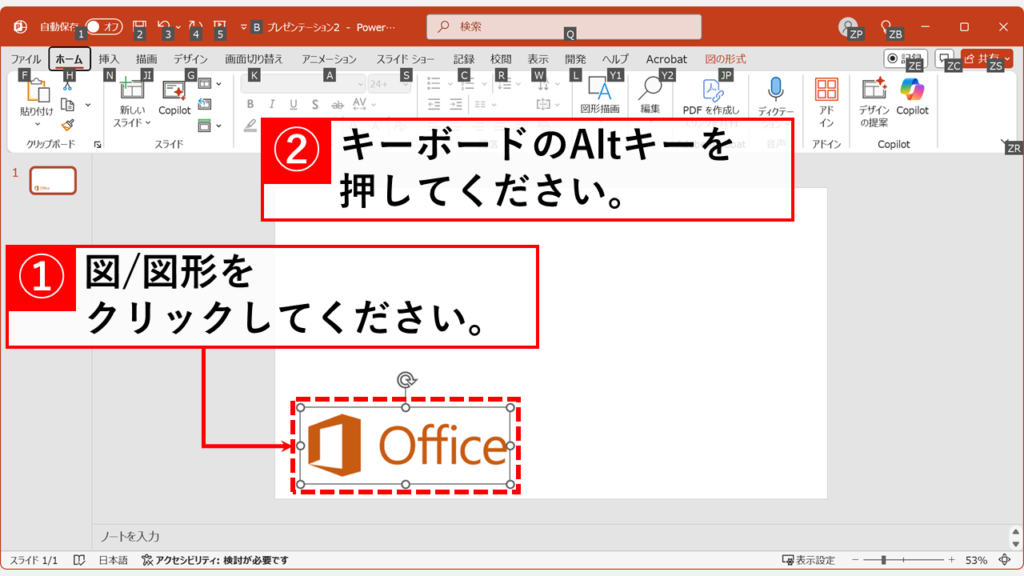Start slideshow from beginning icon

(220, 27)
